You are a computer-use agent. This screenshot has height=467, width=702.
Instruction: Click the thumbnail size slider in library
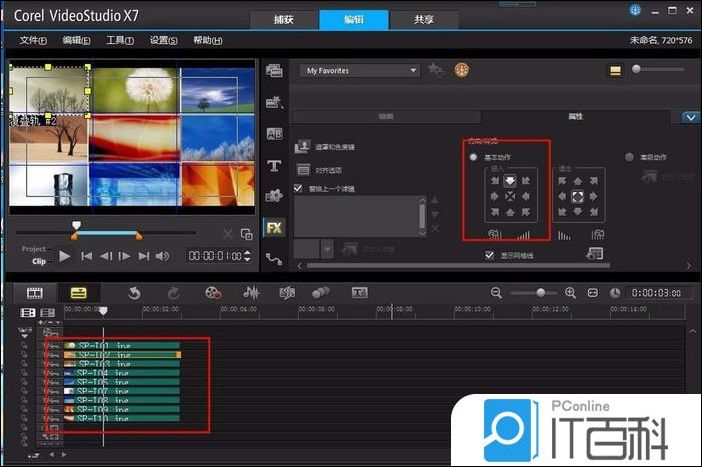(658, 69)
